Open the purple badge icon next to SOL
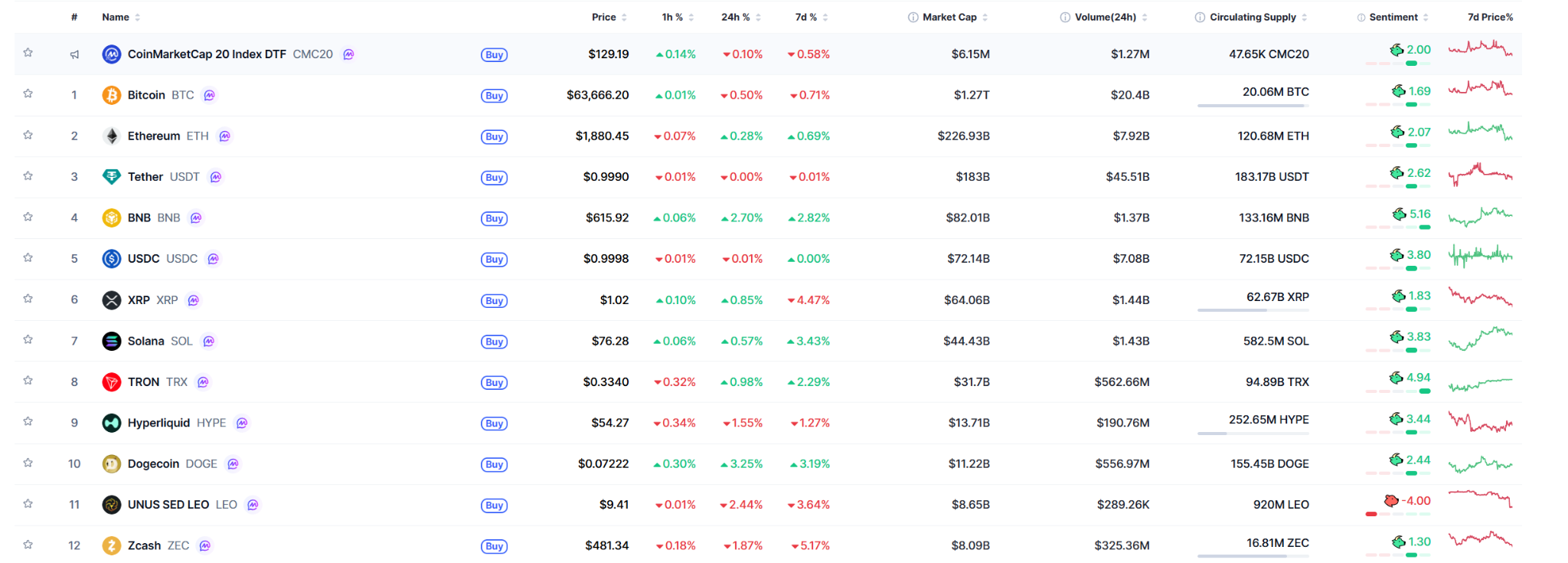The width and height of the screenshot is (1568, 563). pyautogui.click(x=209, y=341)
